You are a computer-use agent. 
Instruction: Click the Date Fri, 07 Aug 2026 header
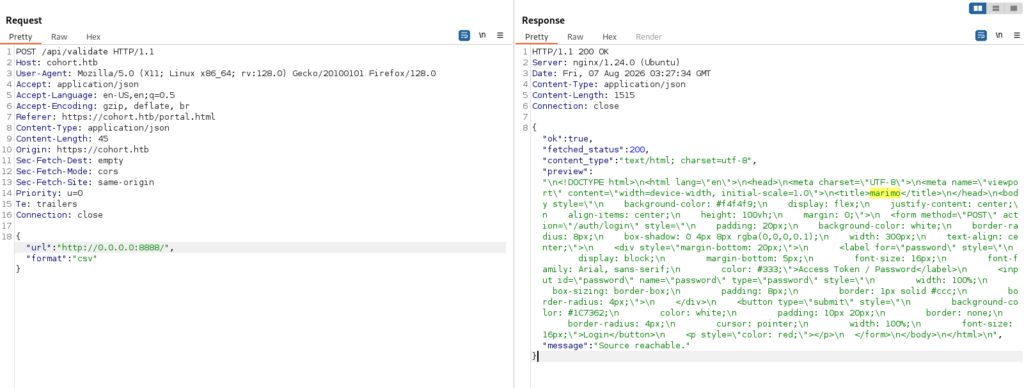[622, 73]
